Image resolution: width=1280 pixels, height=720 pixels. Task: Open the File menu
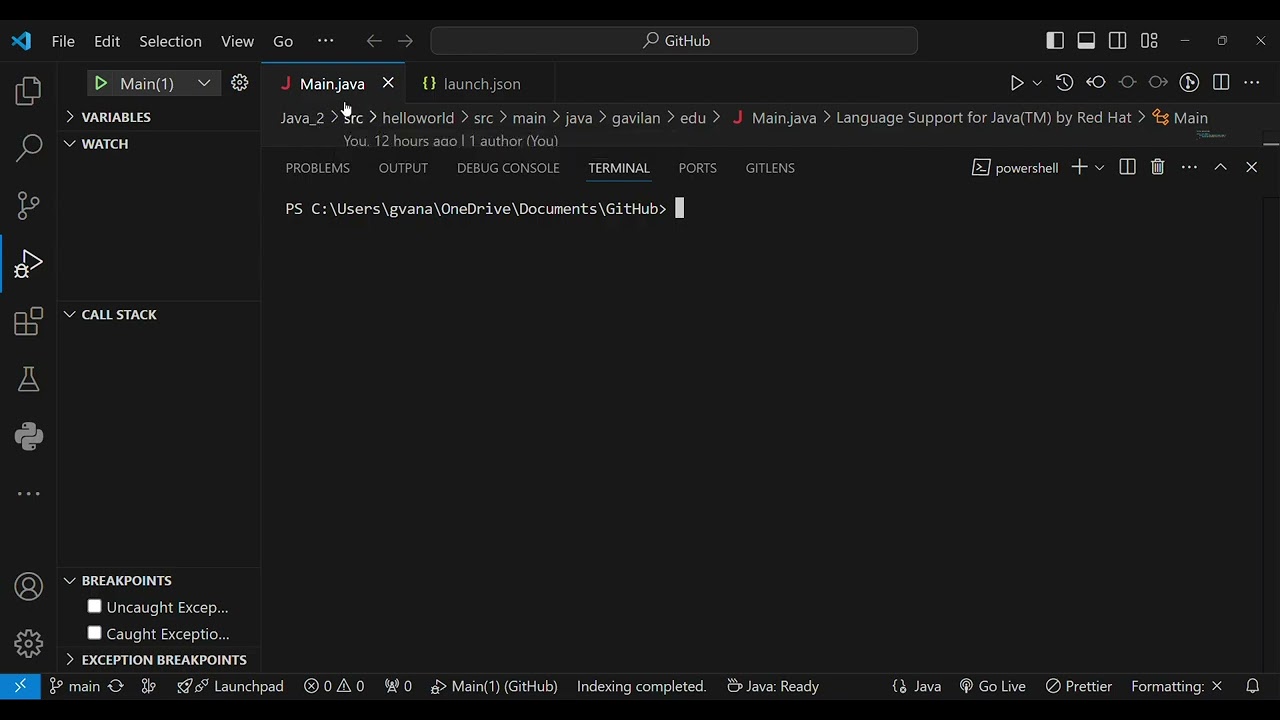point(63,41)
